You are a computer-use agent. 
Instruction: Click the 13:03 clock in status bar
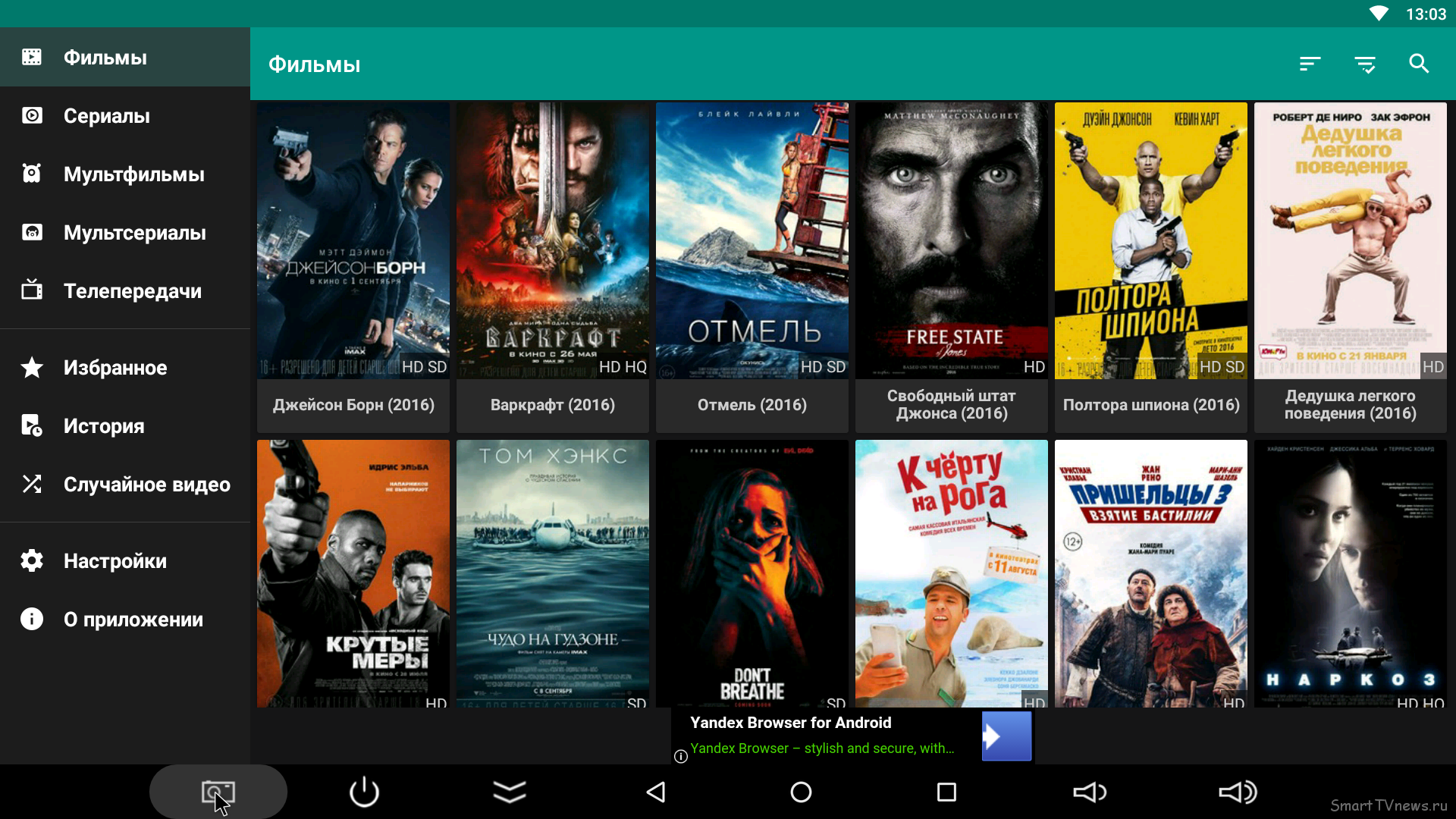point(1426,14)
